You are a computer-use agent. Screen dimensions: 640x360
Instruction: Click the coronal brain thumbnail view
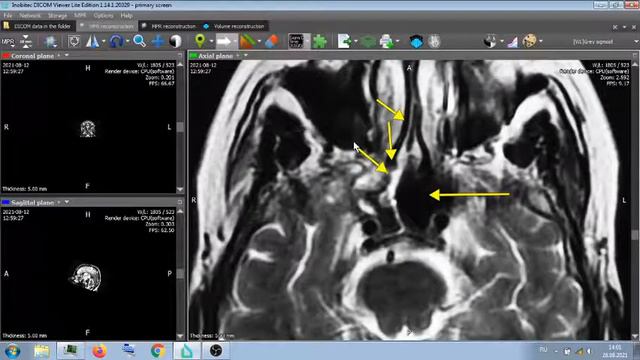click(88, 129)
